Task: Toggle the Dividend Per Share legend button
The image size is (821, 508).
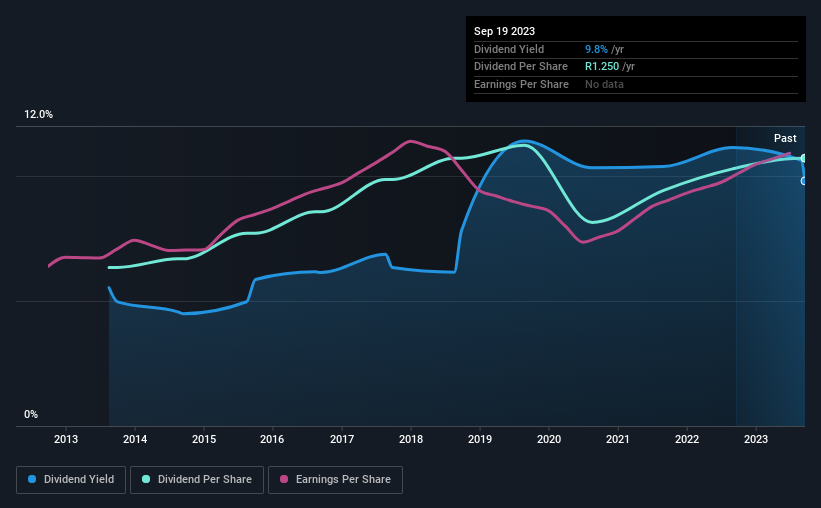Action: tap(197, 480)
